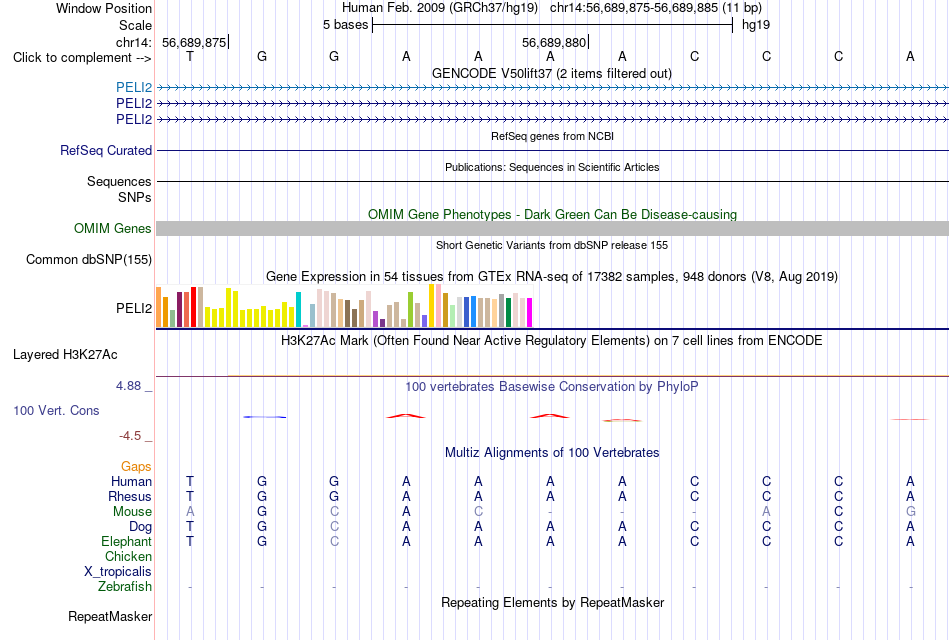
Task: Click the OMIM Gene Phenotypes green title
Action: coord(552,215)
